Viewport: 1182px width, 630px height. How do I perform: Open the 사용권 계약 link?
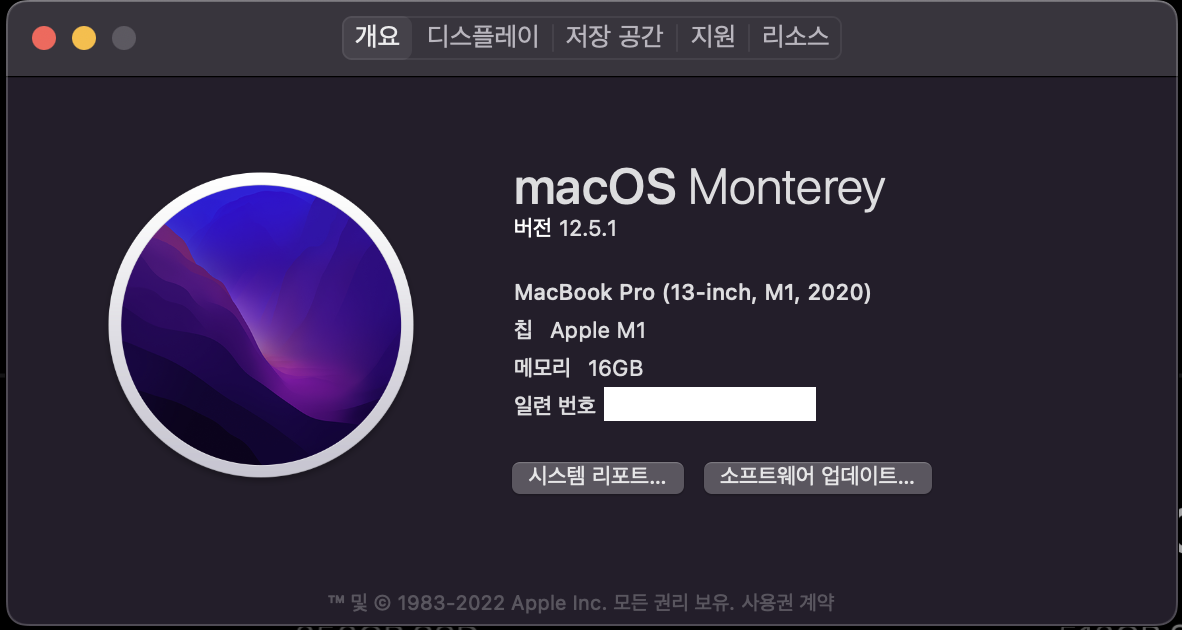click(788, 603)
